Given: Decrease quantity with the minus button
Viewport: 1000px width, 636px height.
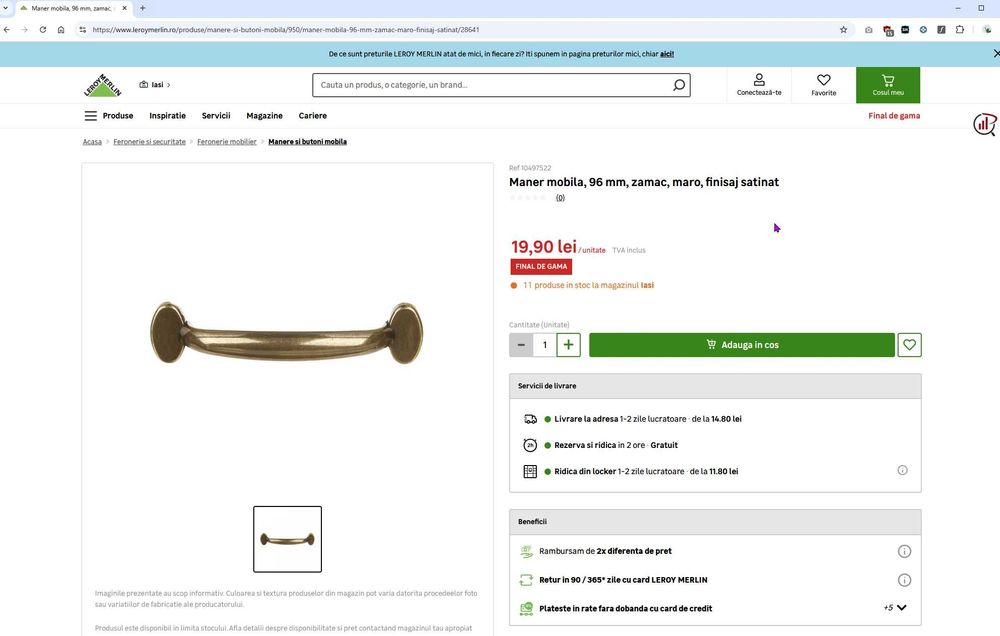Looking at the screenshot, I should click(x=521, y=344).
